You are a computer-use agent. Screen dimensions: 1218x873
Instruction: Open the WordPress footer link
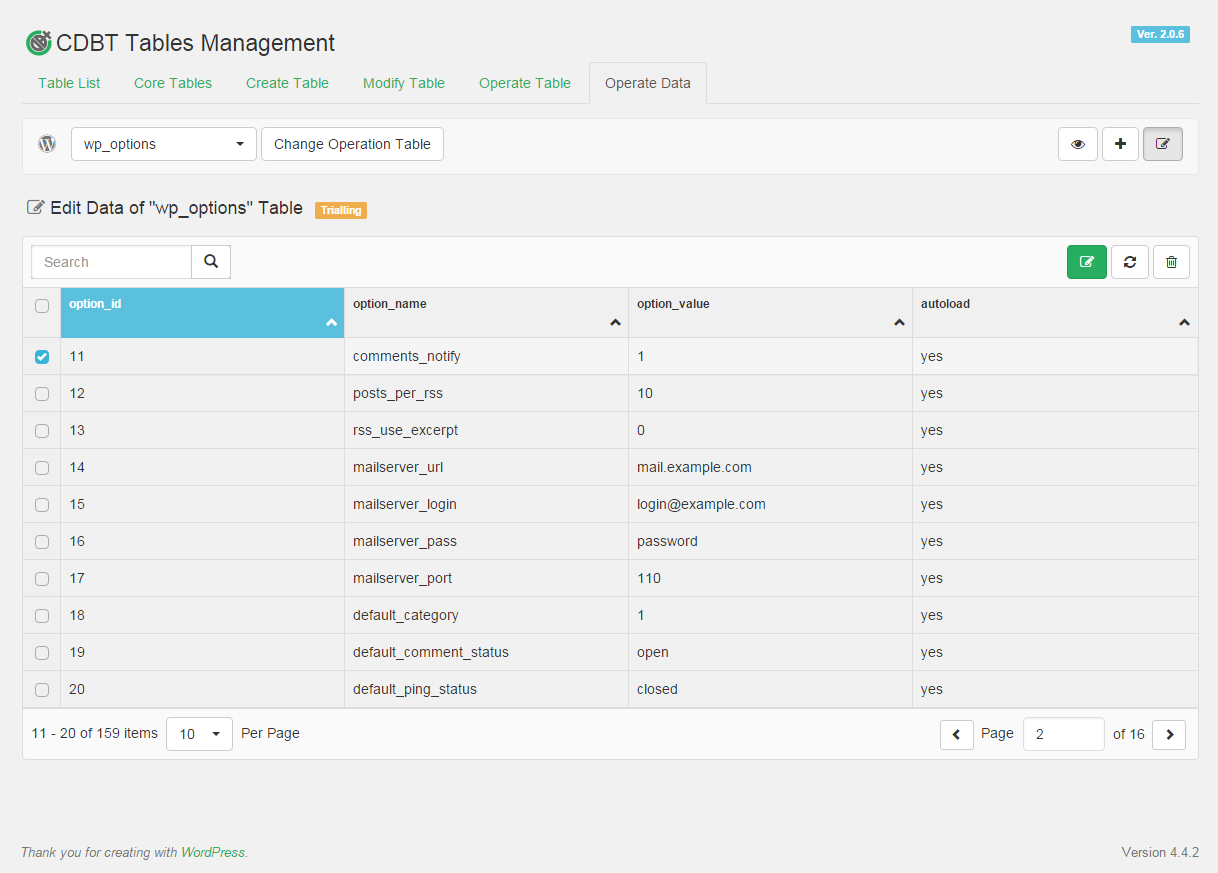212,853
